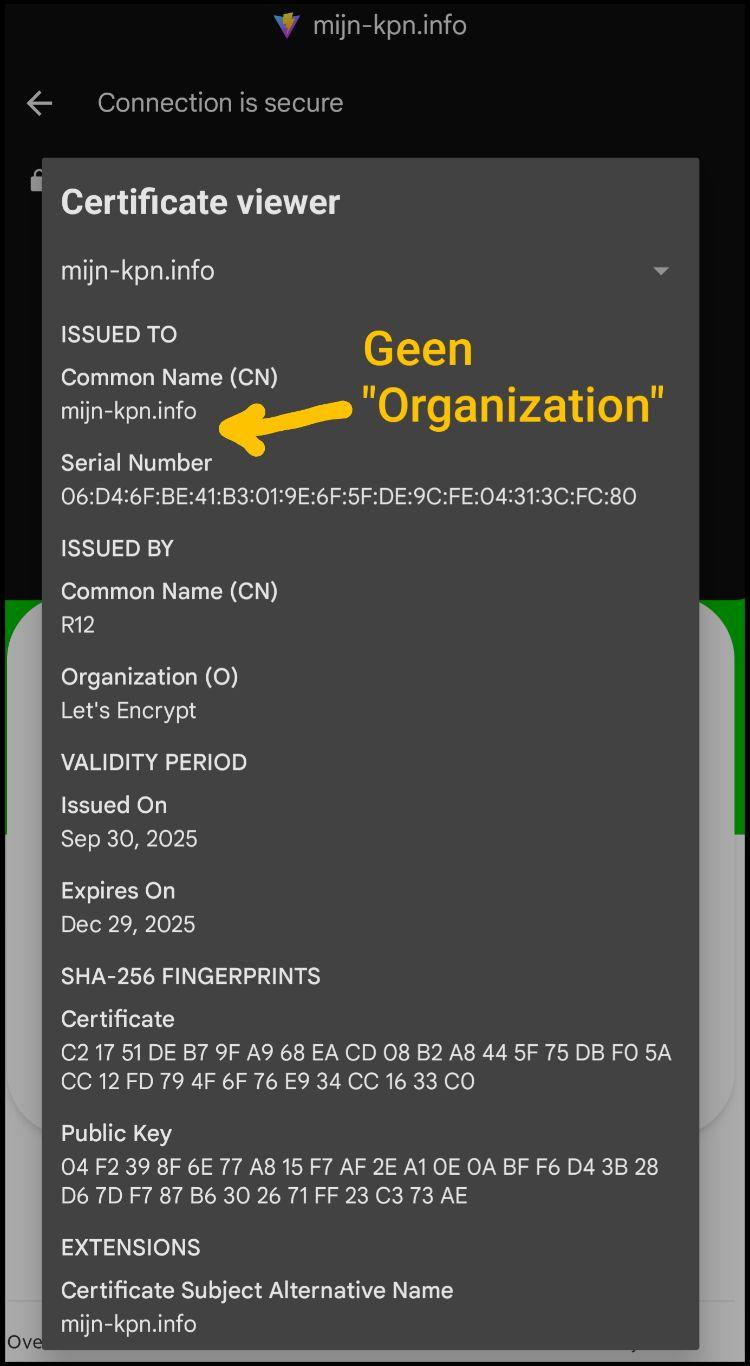The height and width of the screenshot is (1366, 750).
Task: Click the mijn-kpn.info page title at top
Action: click(389, 25)
